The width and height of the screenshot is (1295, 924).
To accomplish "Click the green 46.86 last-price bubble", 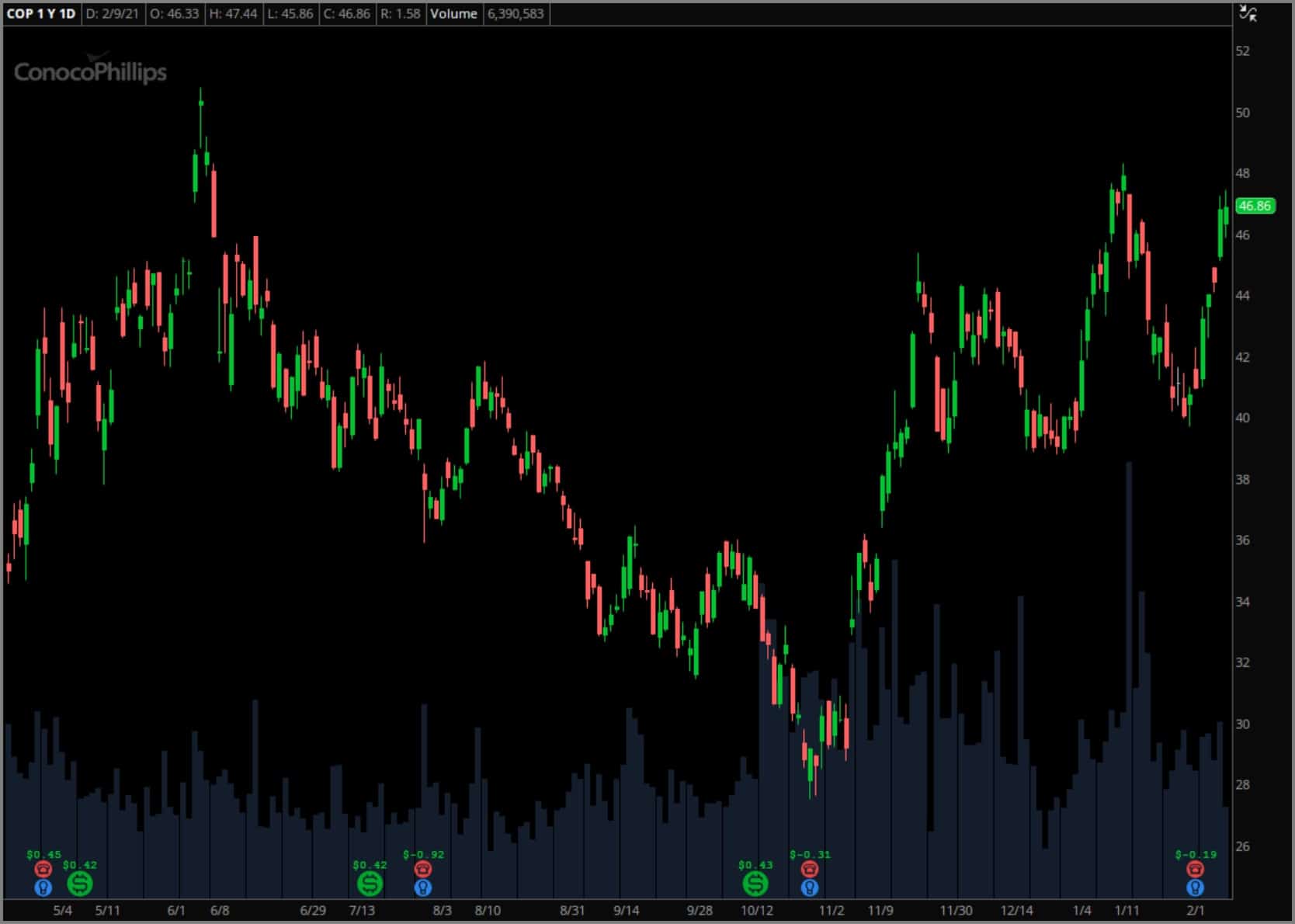I will coord(1255,206).
